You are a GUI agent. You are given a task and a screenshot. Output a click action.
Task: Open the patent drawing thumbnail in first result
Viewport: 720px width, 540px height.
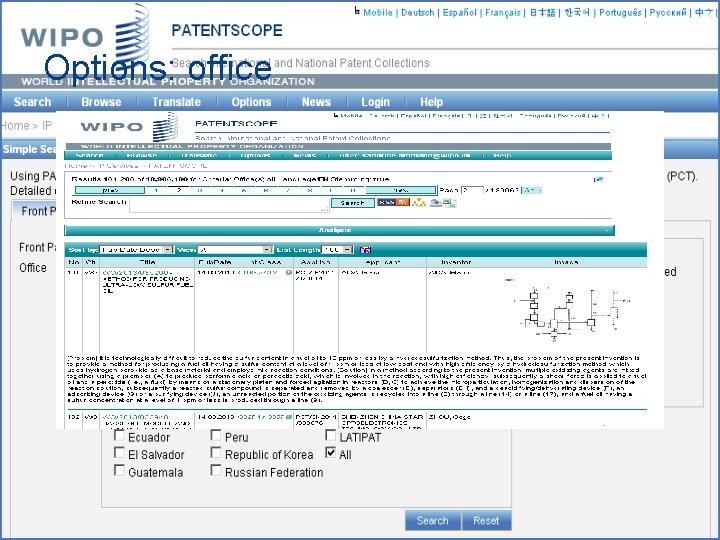[570, 310]
